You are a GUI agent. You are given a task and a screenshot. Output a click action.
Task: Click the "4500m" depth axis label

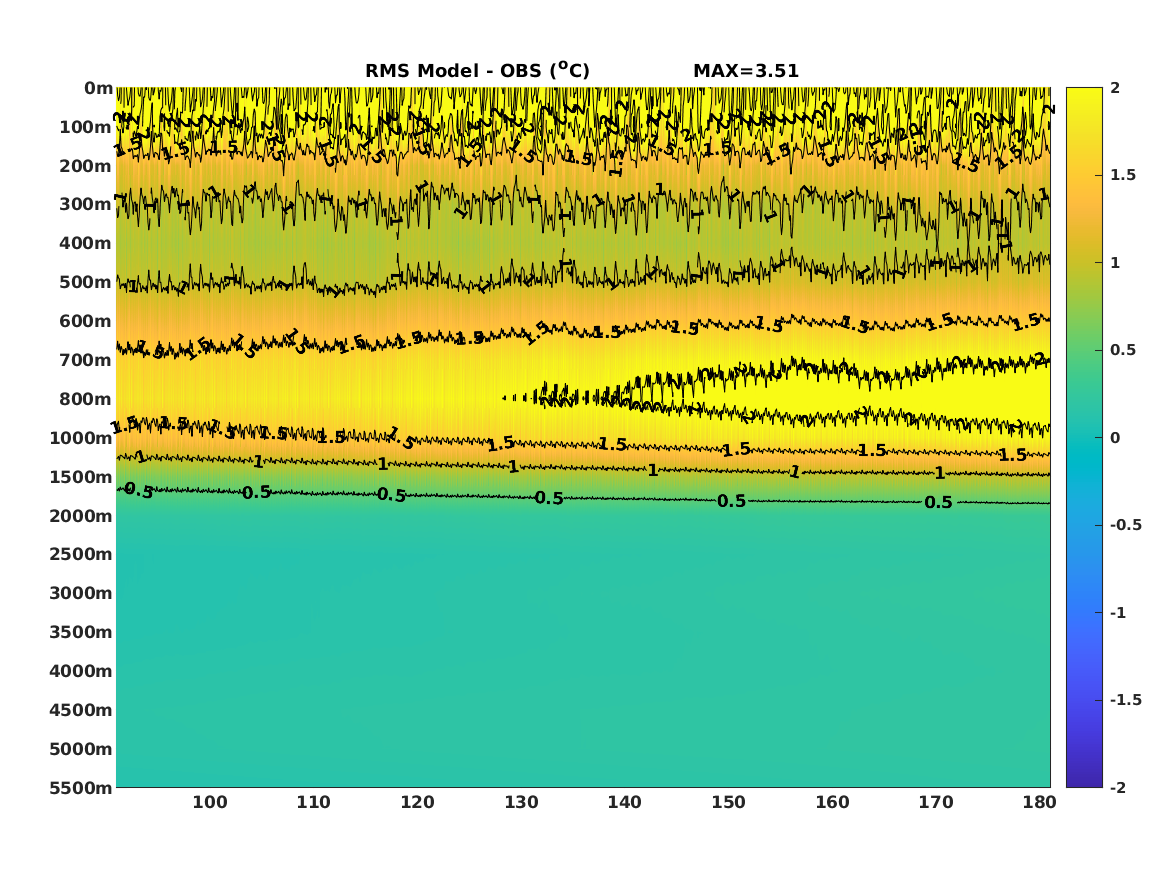(81, 710)
